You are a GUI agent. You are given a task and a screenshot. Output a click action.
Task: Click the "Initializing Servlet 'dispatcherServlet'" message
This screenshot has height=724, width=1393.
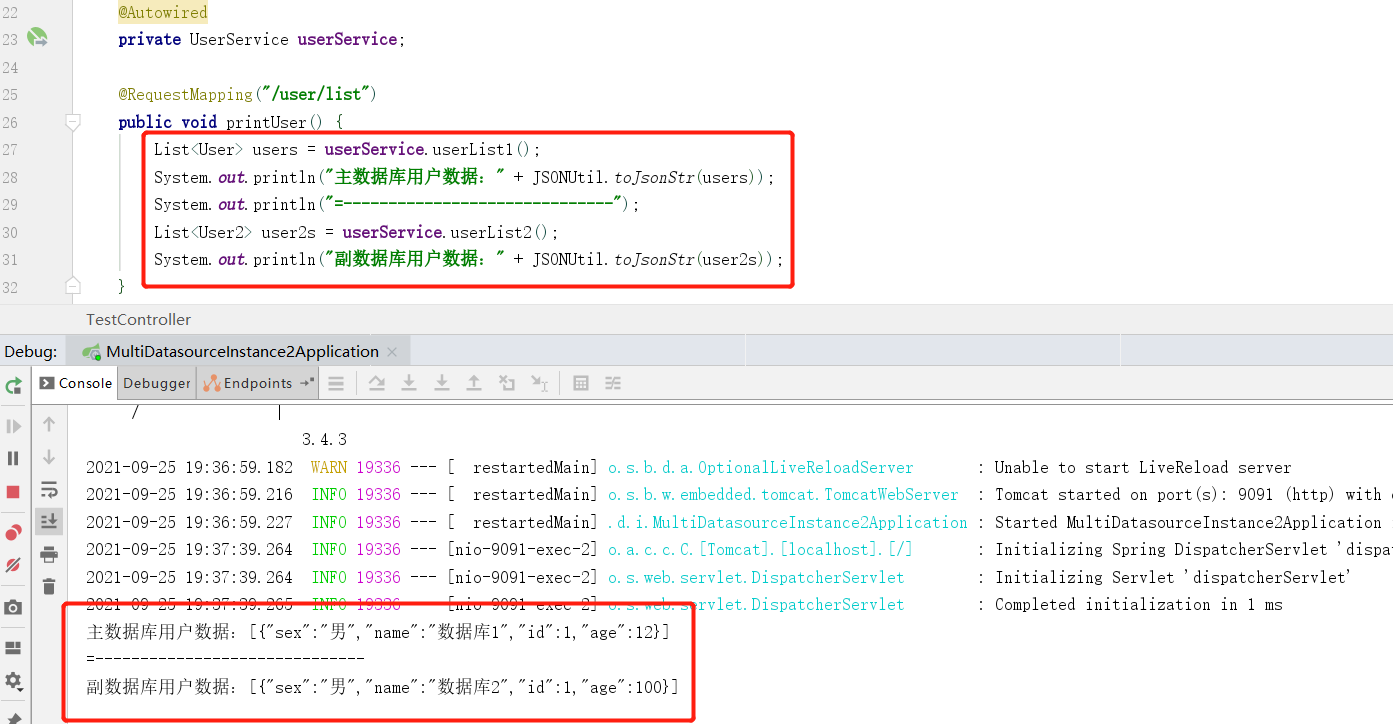1173,577
